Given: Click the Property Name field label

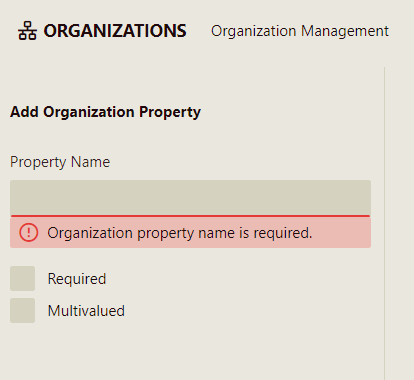Looking at the screenshot, I should tap(60, 162).
